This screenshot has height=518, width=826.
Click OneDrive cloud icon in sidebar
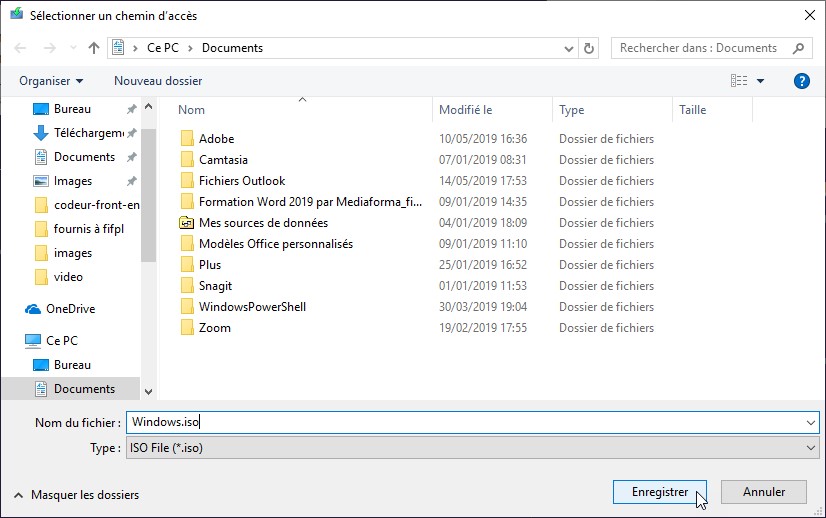point(33,309)
